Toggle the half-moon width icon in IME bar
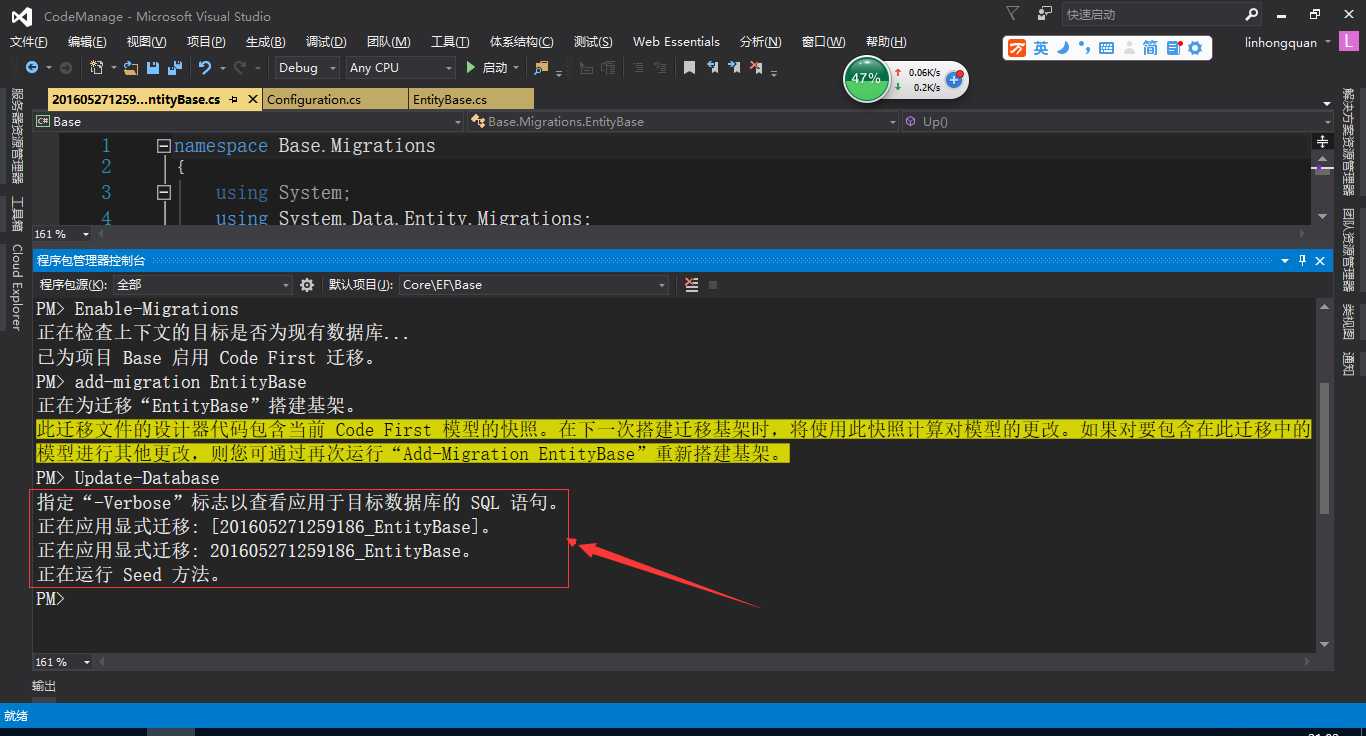The width and height of the screenshot is (1366, 736). click(1063, 48)
